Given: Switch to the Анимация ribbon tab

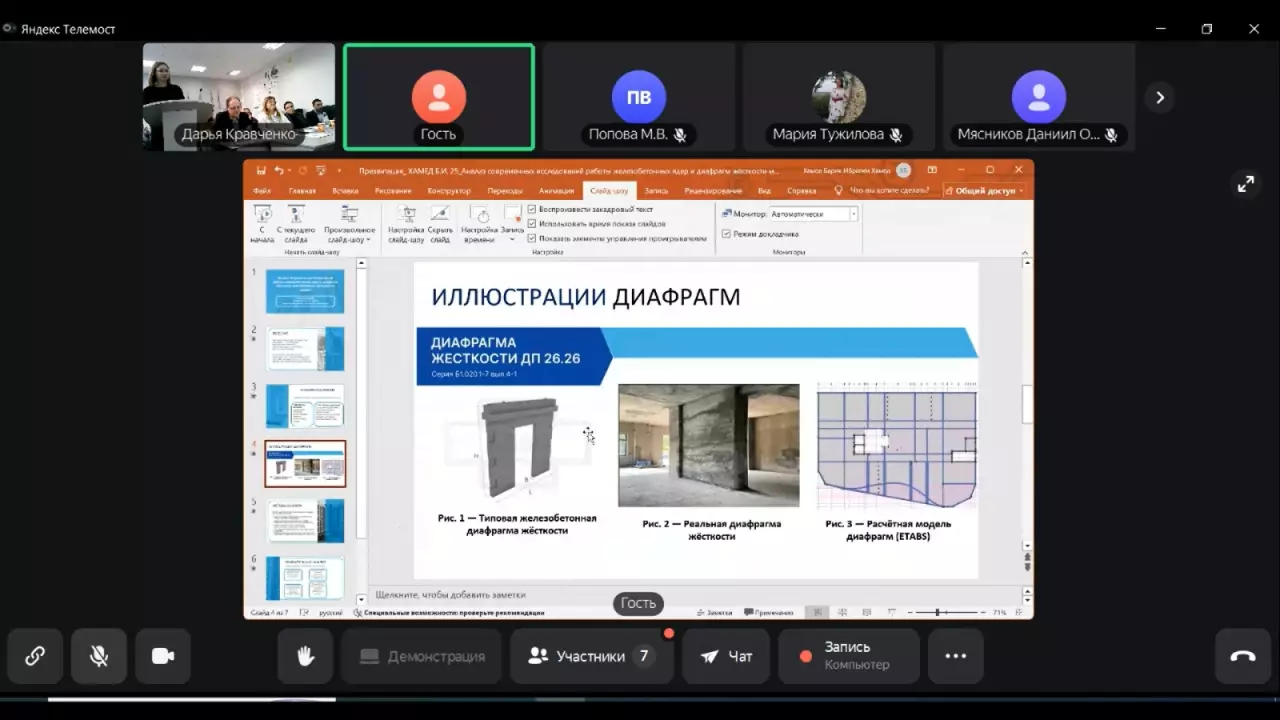Looking at the screenshot, I should [x=556, y=191].
